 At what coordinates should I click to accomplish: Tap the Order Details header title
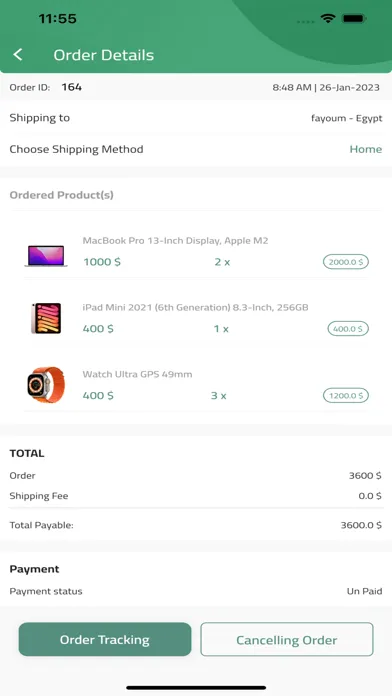(103, 55)
